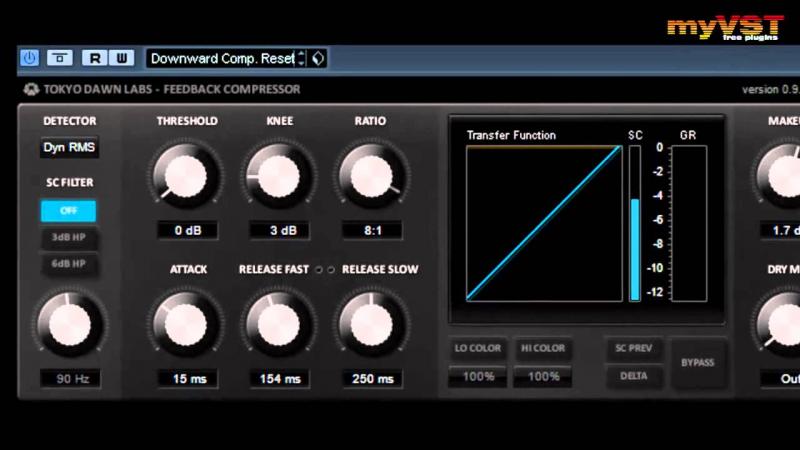Click the Threshold knob
The height and width of the screenshot is (450, 800).
(186, 176)
